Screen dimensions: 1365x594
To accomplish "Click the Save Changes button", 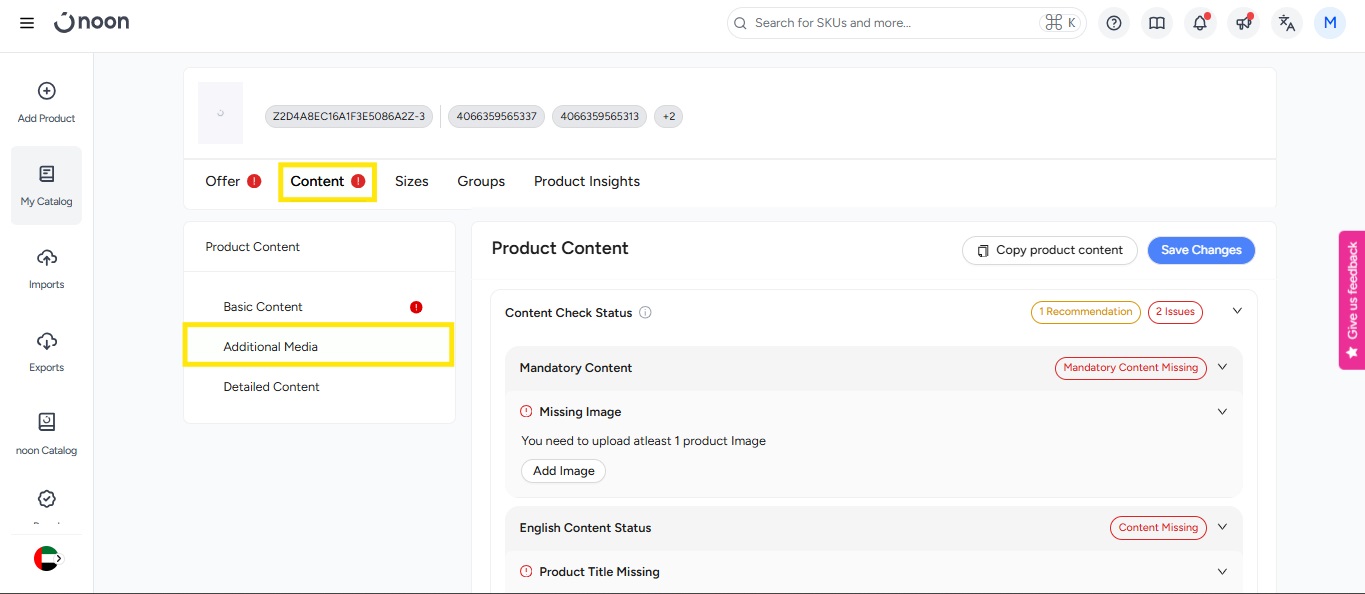I will 1200,250.
